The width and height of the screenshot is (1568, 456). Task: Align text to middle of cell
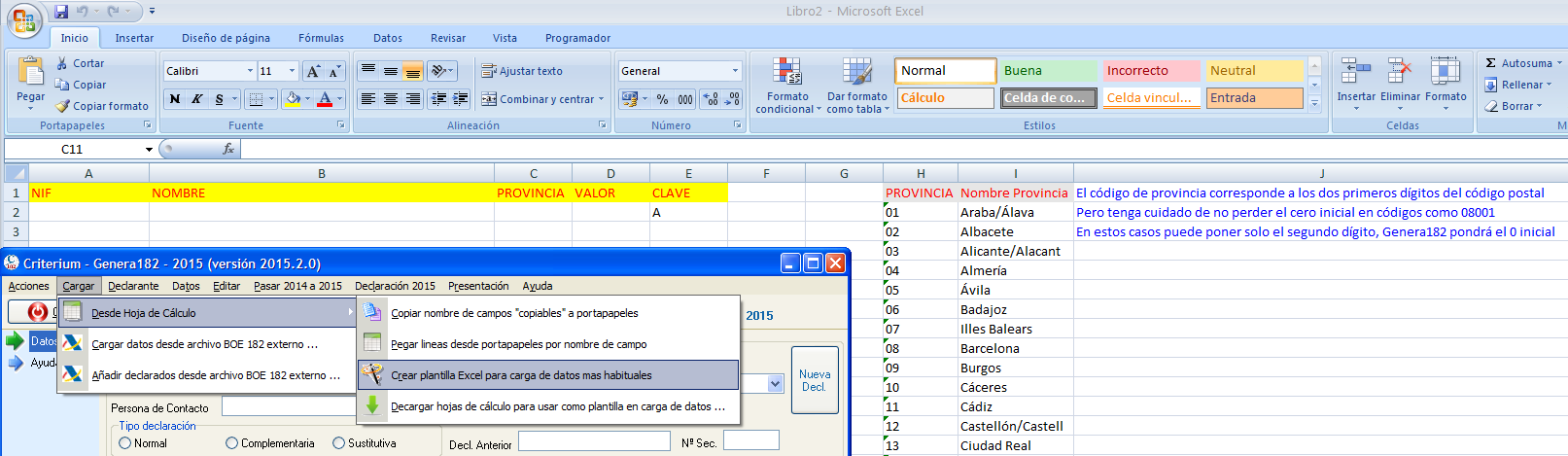[390, 71]
